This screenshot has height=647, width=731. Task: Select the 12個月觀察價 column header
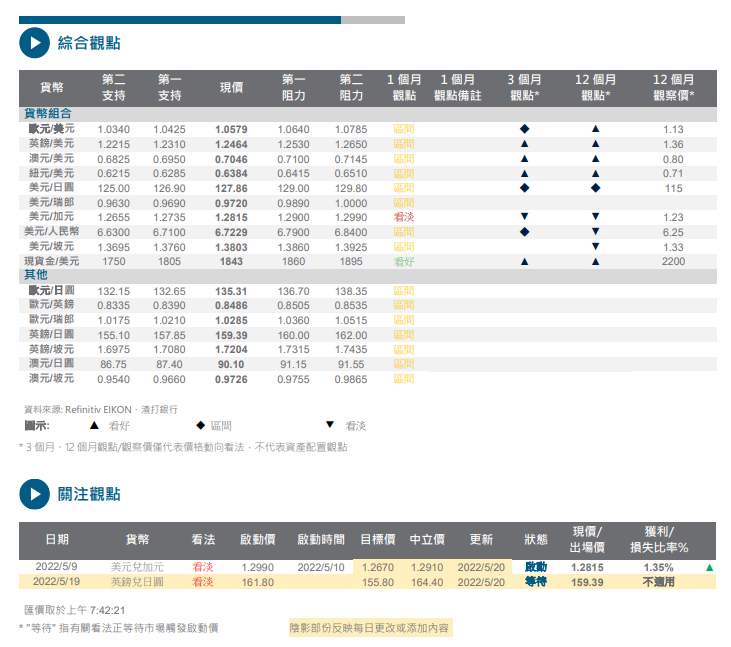pos(673,88)
